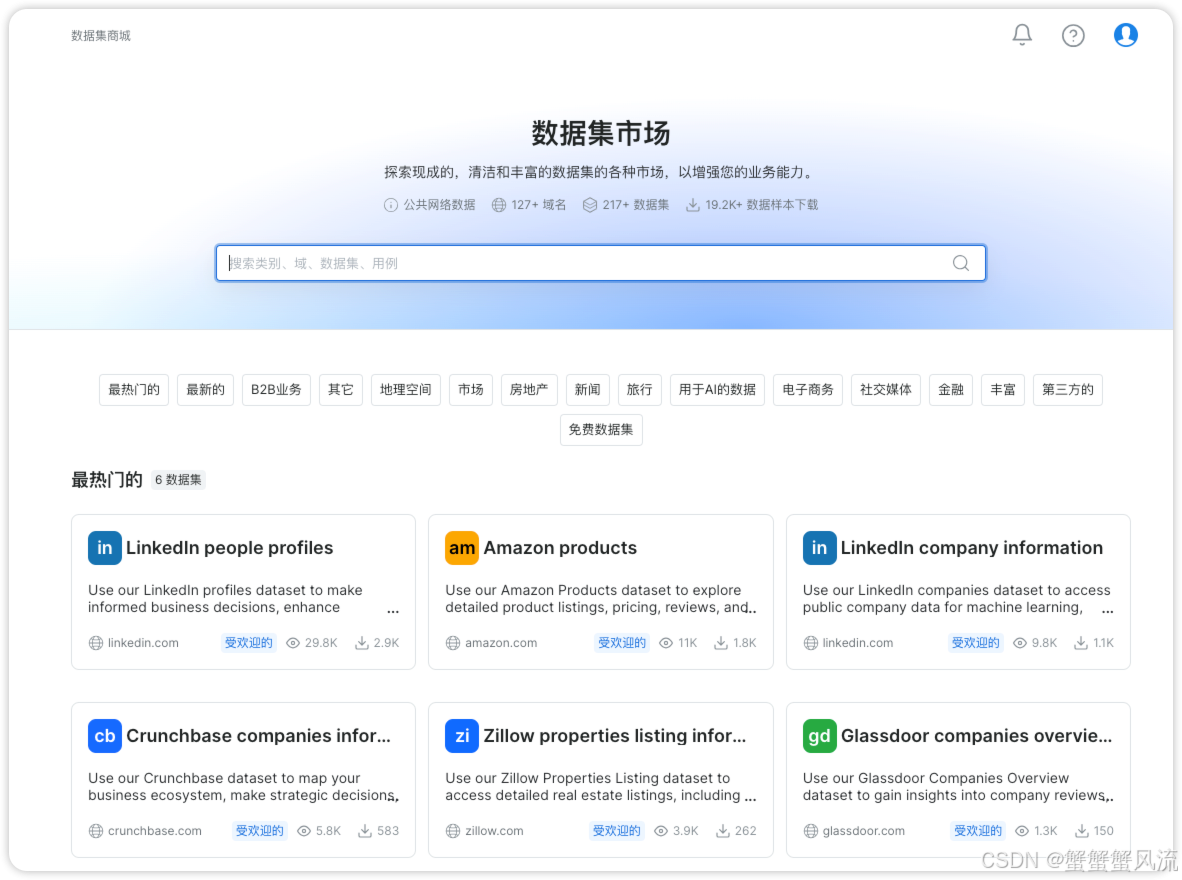Click the eye views icon showing 11K

[x=666, y=643]
